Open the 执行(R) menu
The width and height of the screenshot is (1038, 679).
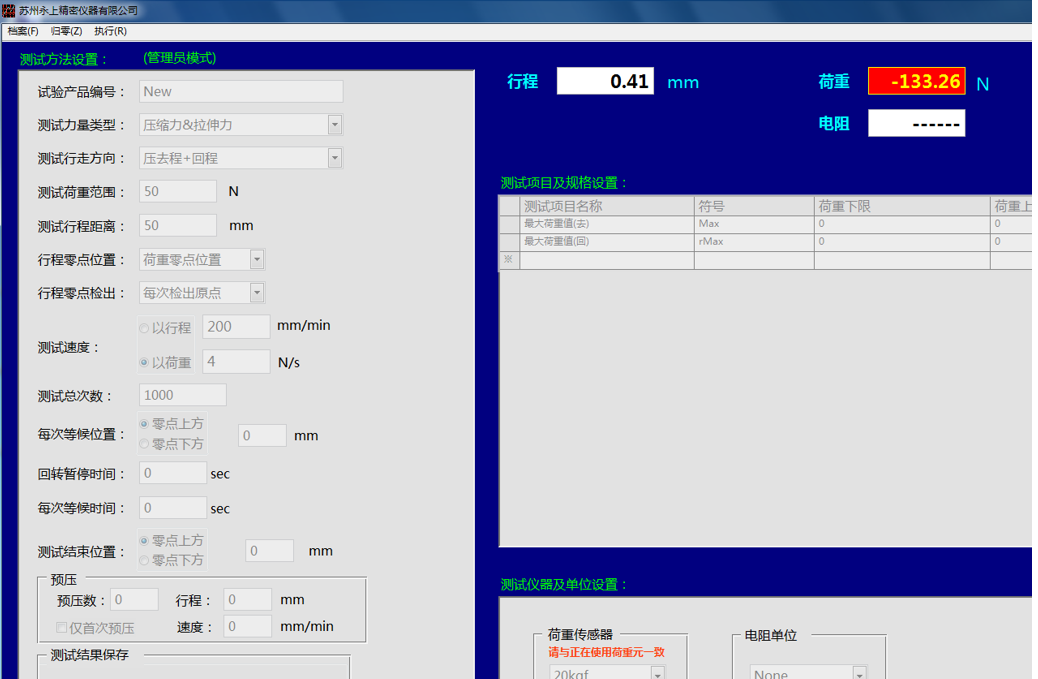pyautogui.click(x=110, y=31)
